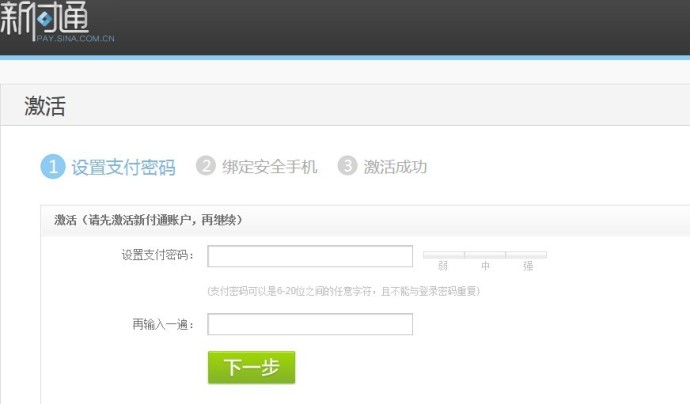
Task: Click the 设置支付密码： field label
Action: point(158,255)
